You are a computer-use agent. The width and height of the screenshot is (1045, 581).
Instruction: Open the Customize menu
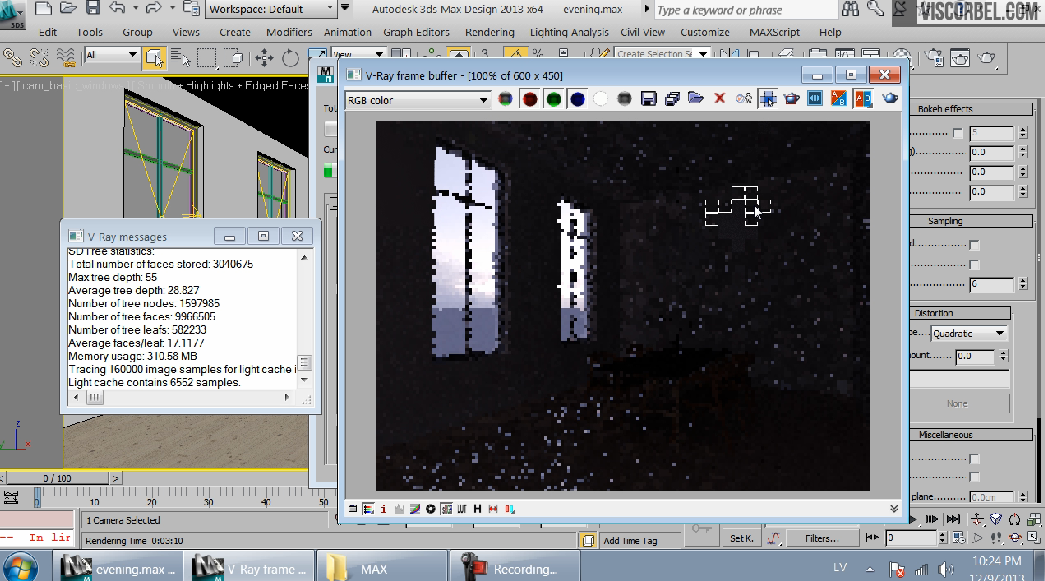click(x=704, y=32)
